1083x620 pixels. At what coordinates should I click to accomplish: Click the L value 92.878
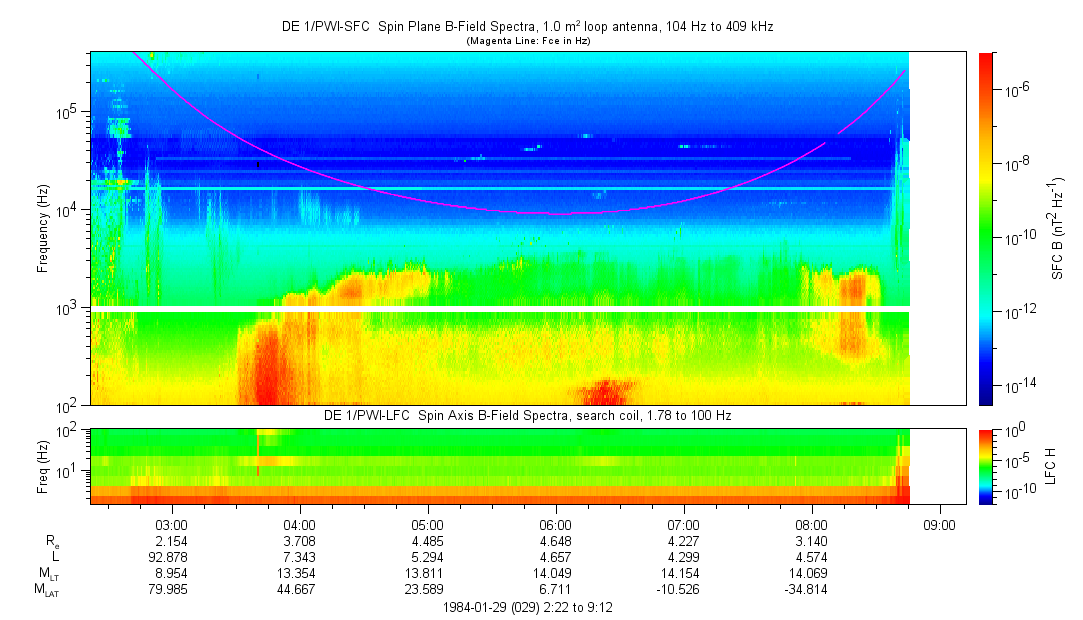point(168,557)
